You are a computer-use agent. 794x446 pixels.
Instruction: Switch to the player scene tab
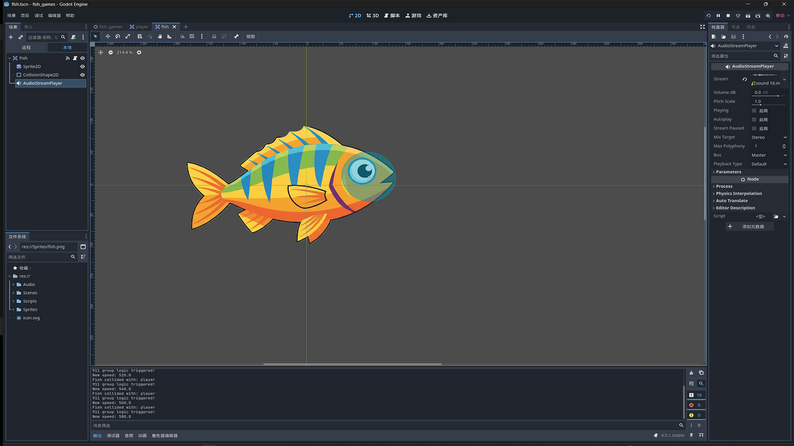[139, 27]
